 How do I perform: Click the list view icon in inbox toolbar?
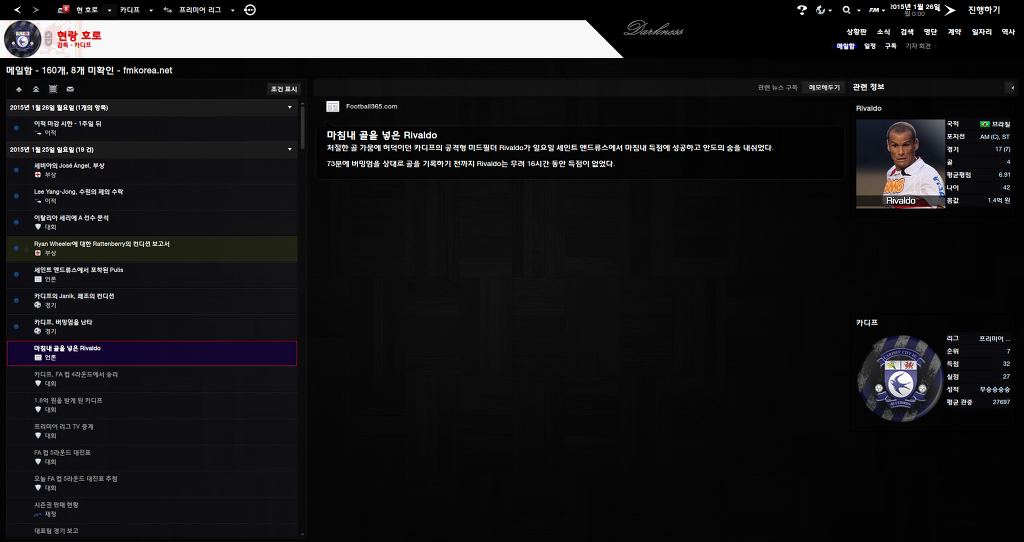pos(53,89)
